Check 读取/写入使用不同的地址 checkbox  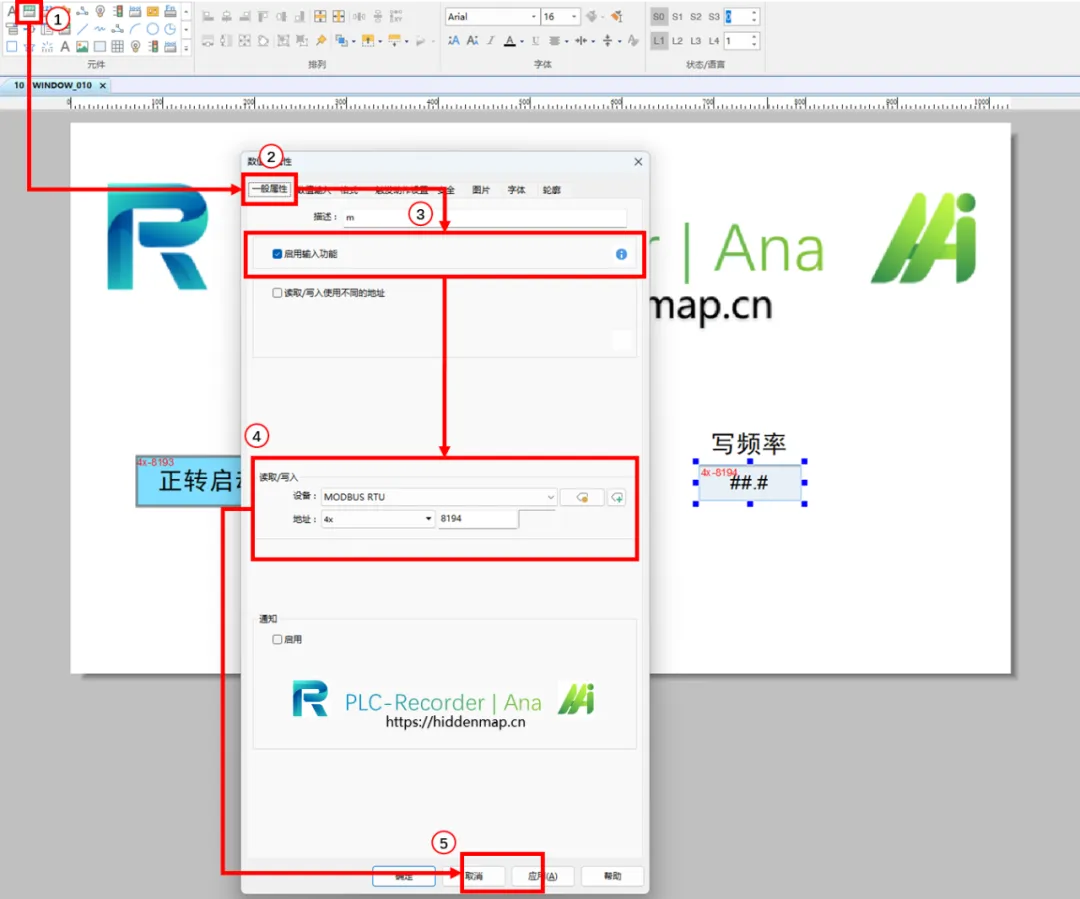point(277,293)
